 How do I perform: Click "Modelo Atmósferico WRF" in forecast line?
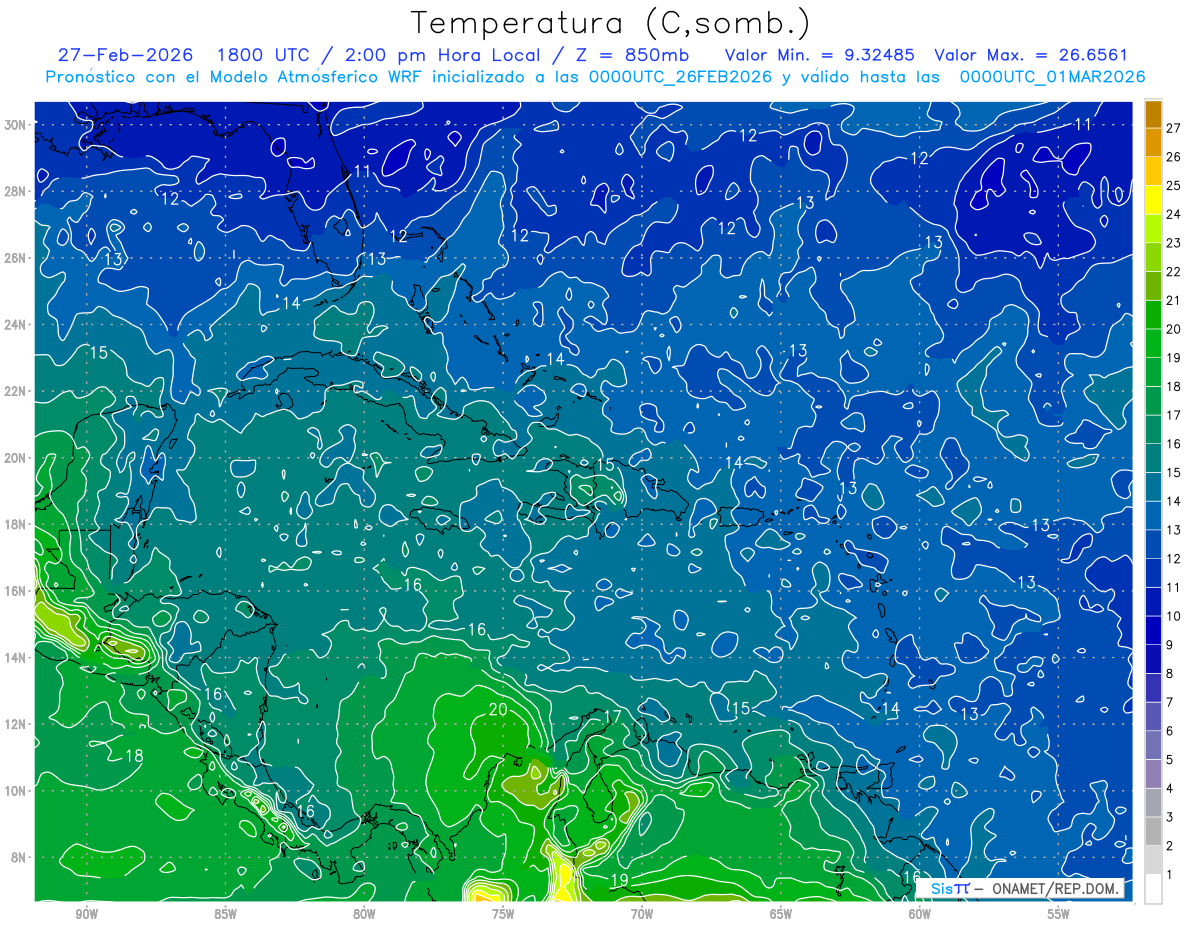coord(317,76)
